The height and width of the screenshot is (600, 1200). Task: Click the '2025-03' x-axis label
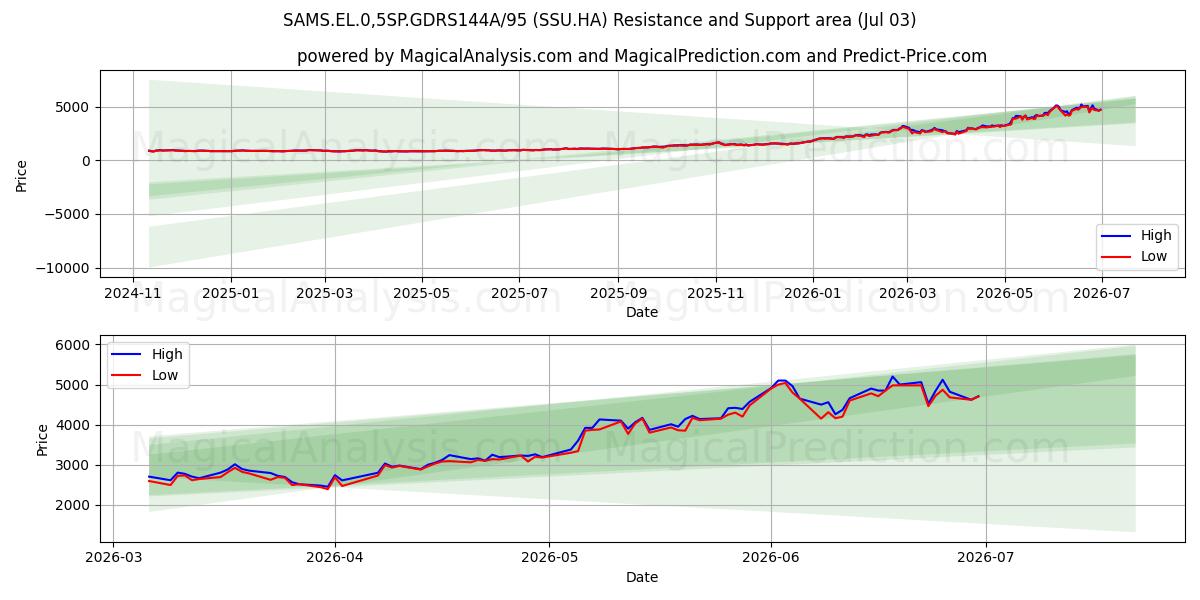pyautogui.click(x=326, y=292)
